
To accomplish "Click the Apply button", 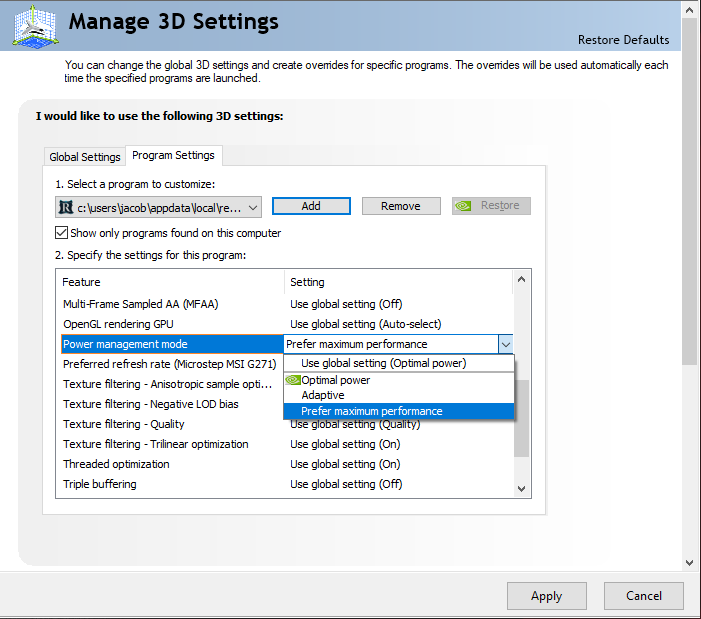I will pyautogui.click(x=546, y=596).
